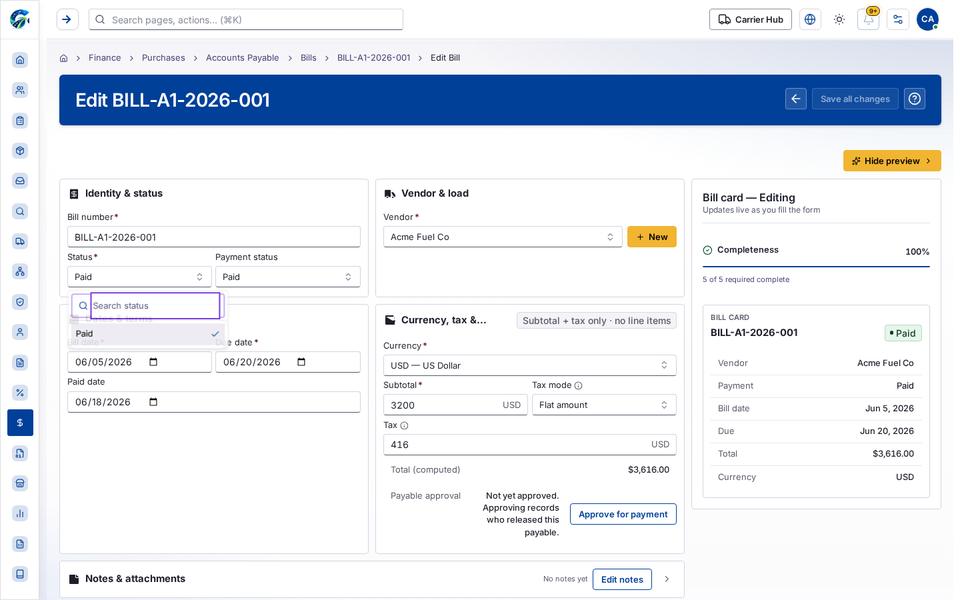
Task: Go to Purchases in the breadcrumb
Action: pos(163,58)
